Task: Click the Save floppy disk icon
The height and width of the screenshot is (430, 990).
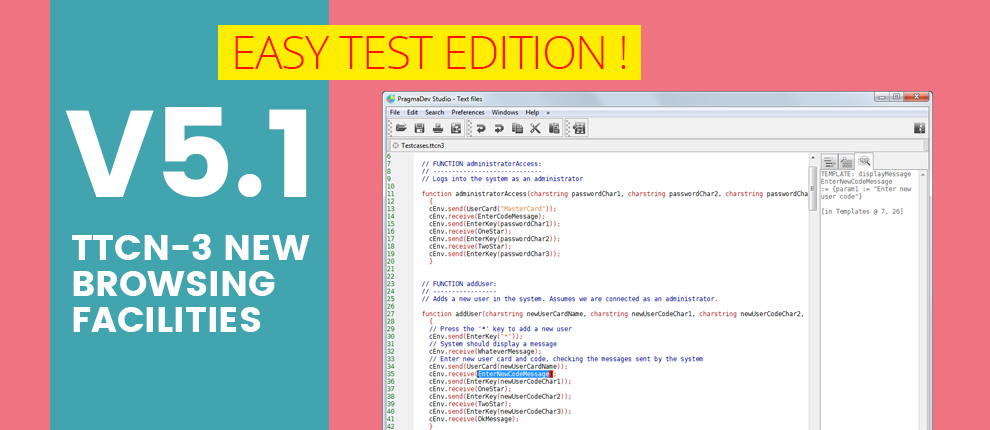Action: pos(419,128)
